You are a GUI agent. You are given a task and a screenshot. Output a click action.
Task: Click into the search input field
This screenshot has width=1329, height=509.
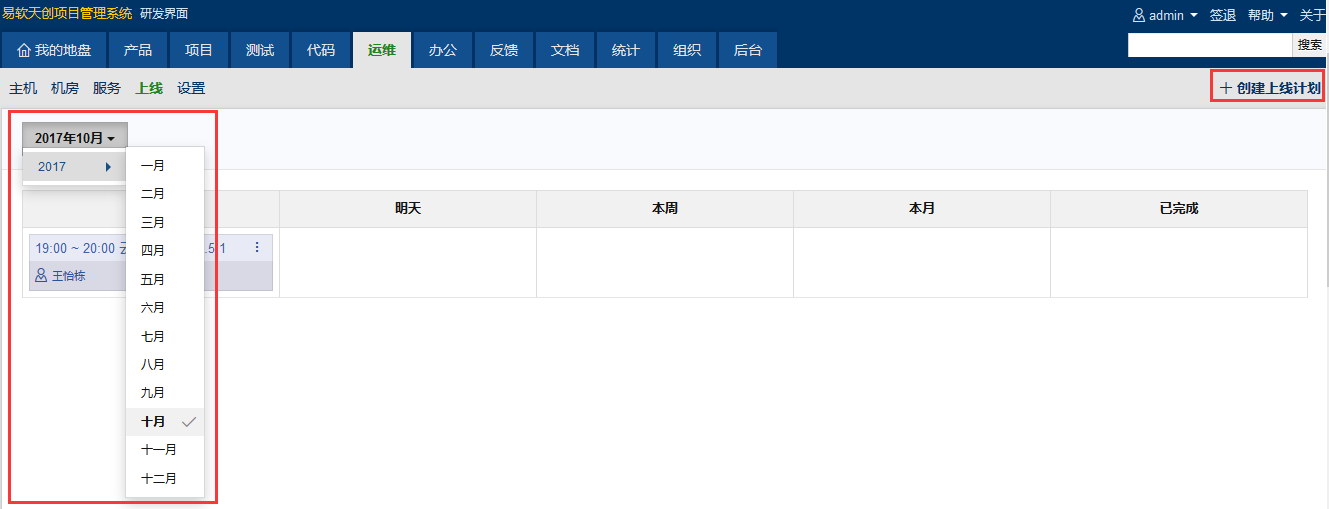click(x=1210, y=45)
